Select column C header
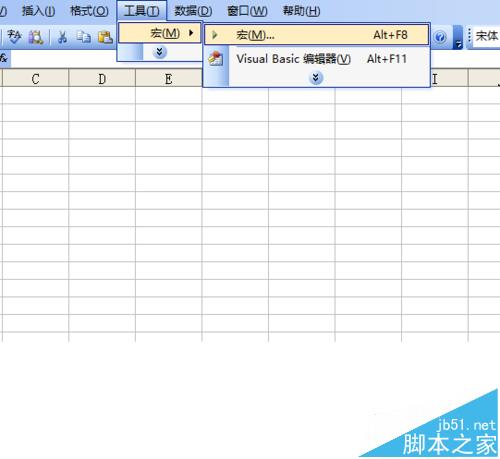This screenshot has width=500, height=459. coord(35,79)
